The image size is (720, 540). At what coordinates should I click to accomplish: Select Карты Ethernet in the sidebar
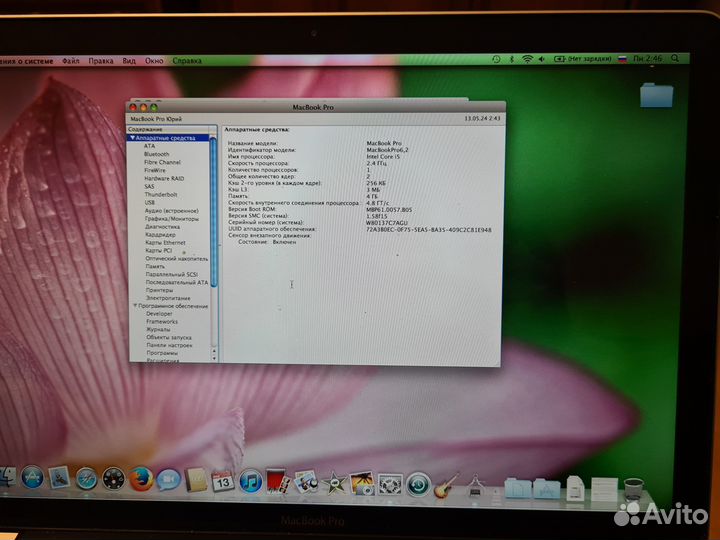pos(165,242)
